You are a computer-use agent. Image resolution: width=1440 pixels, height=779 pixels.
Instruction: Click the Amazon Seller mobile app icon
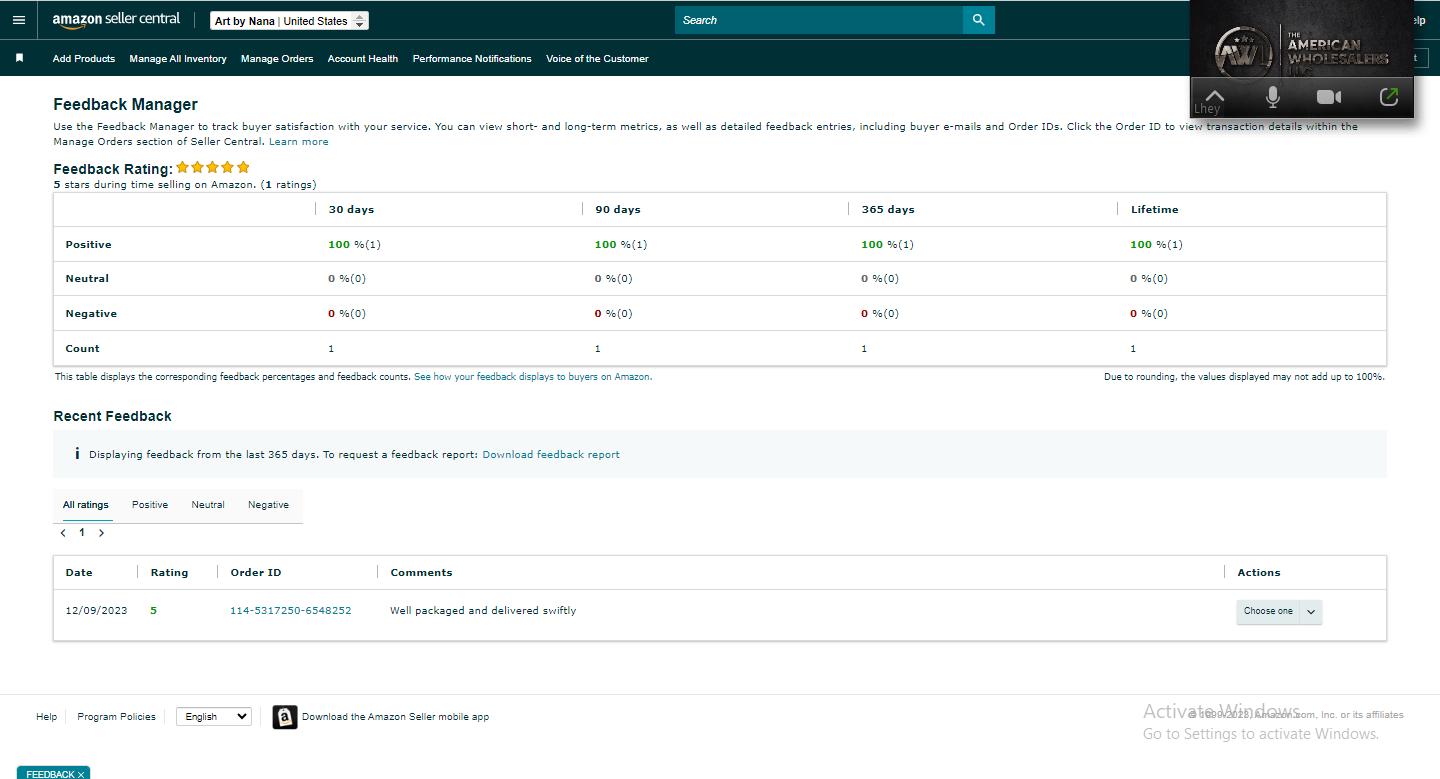click(285, 717)
